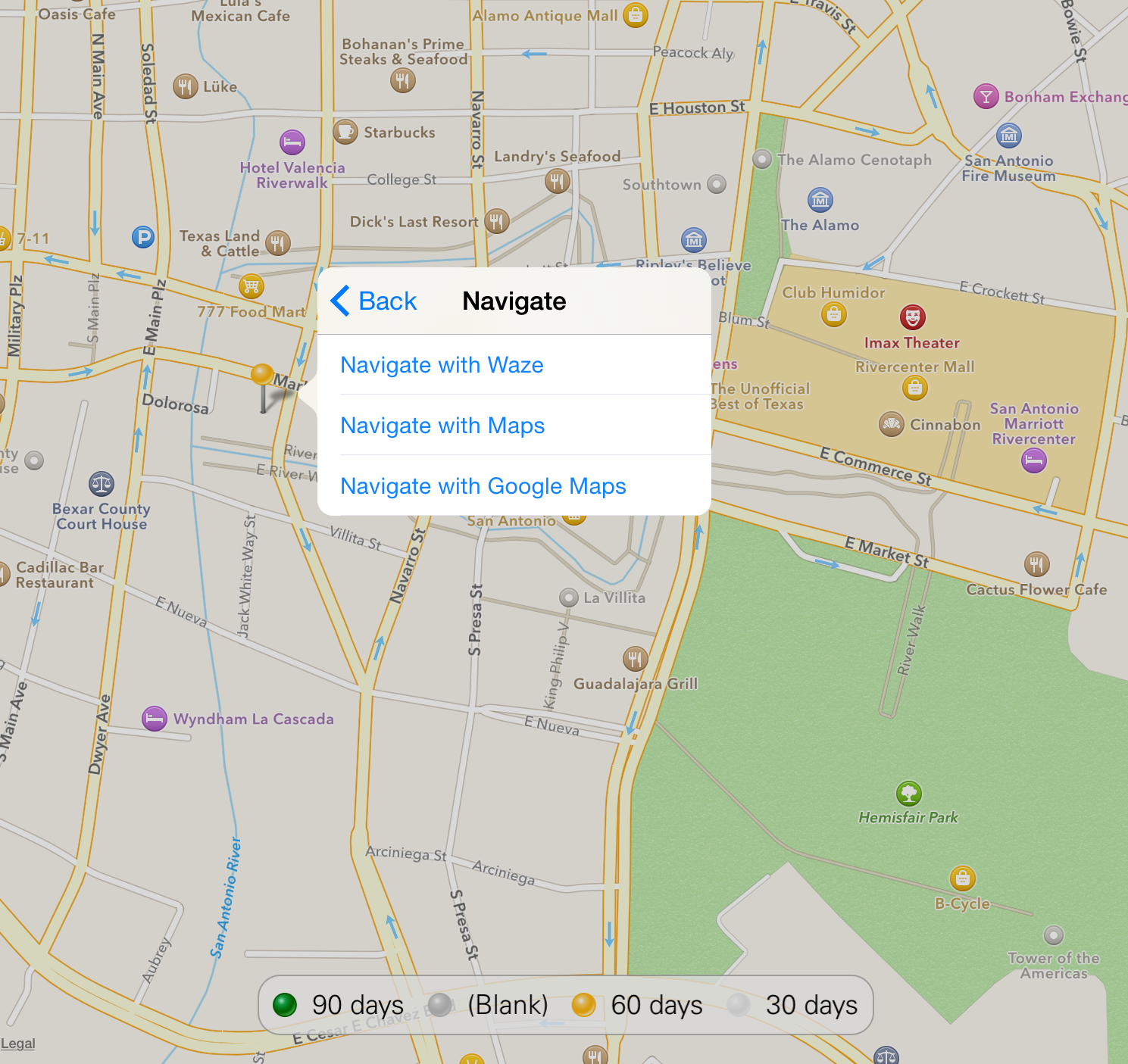Viewport: 1128px width, 1064px height.
Task: Choose Navigate with Google Maps
Action: coord(514,485)
